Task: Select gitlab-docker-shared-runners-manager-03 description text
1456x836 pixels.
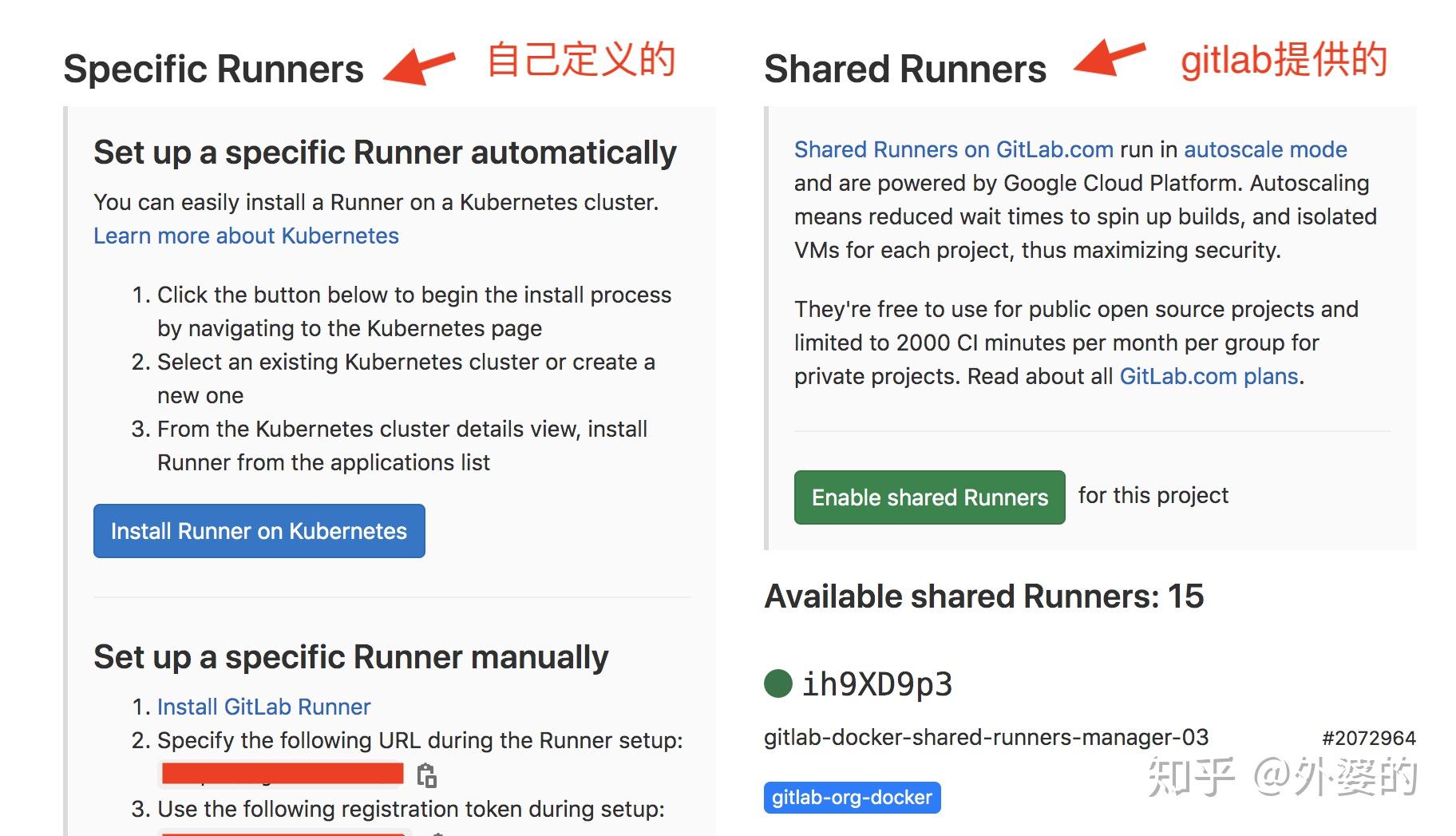Action: 986,737
